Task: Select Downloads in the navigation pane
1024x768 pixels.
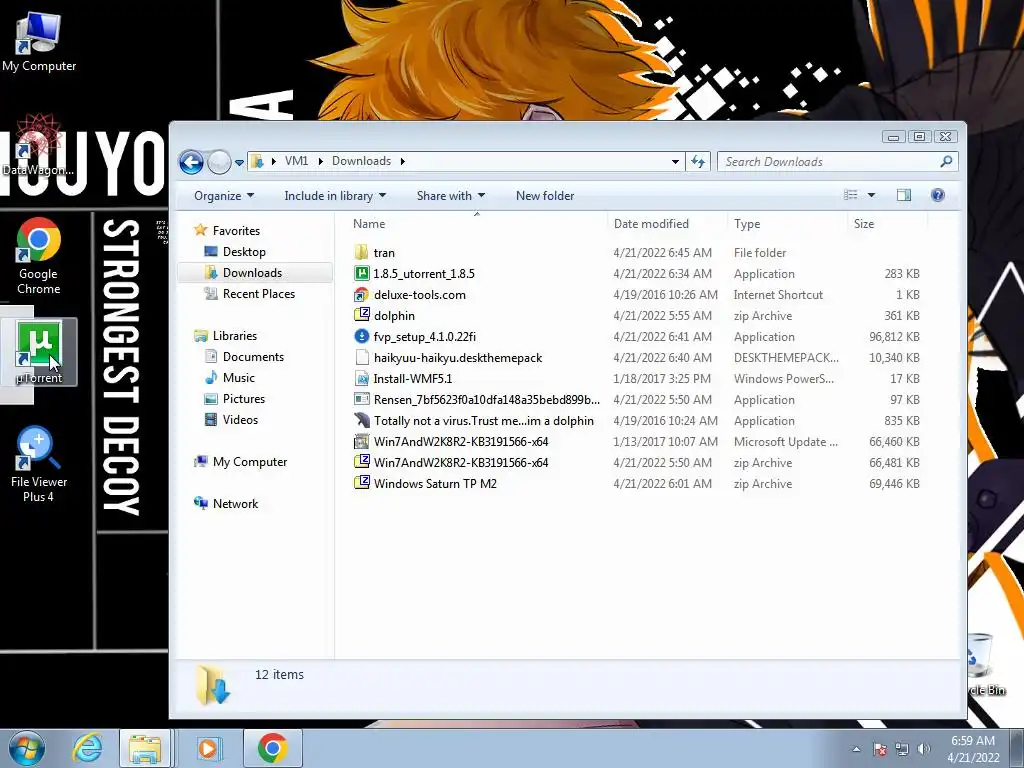Action: click(x=252, y=272)
